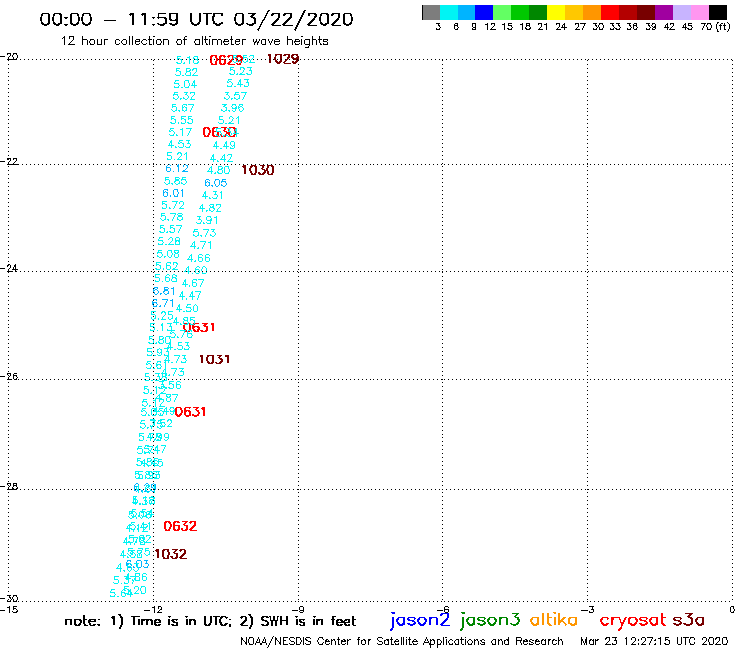
Task: Click wave height value '5.43'
Action: pos(238,84)
